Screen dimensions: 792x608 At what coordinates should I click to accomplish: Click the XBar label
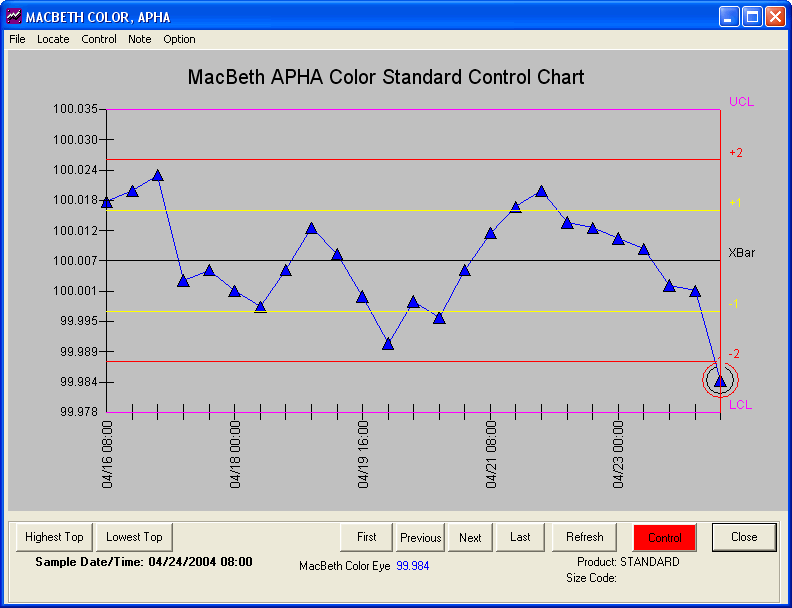(741, 253)
